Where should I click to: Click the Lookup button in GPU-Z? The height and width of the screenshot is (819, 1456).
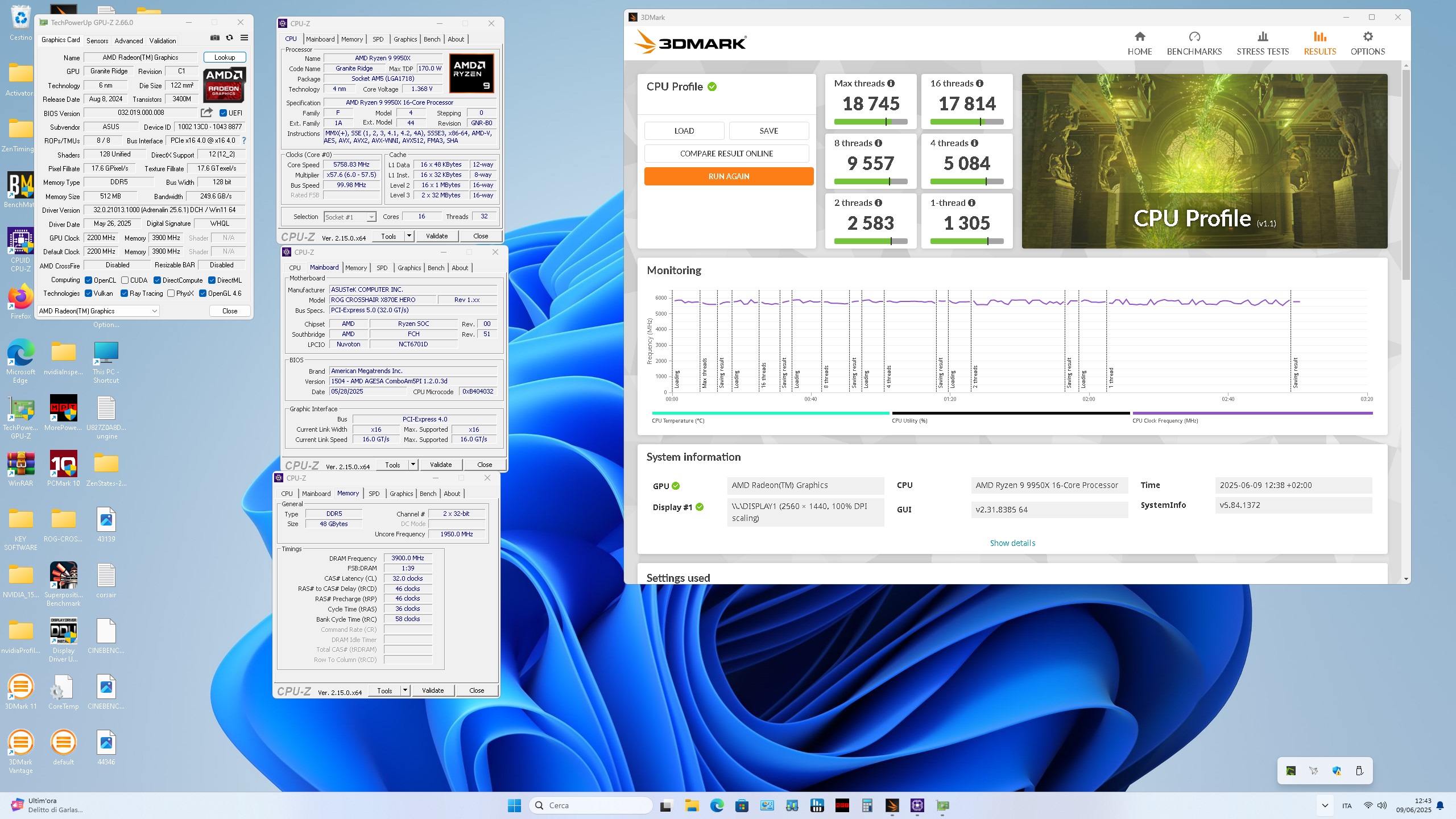pyautogui.click(x=225, y=57)
